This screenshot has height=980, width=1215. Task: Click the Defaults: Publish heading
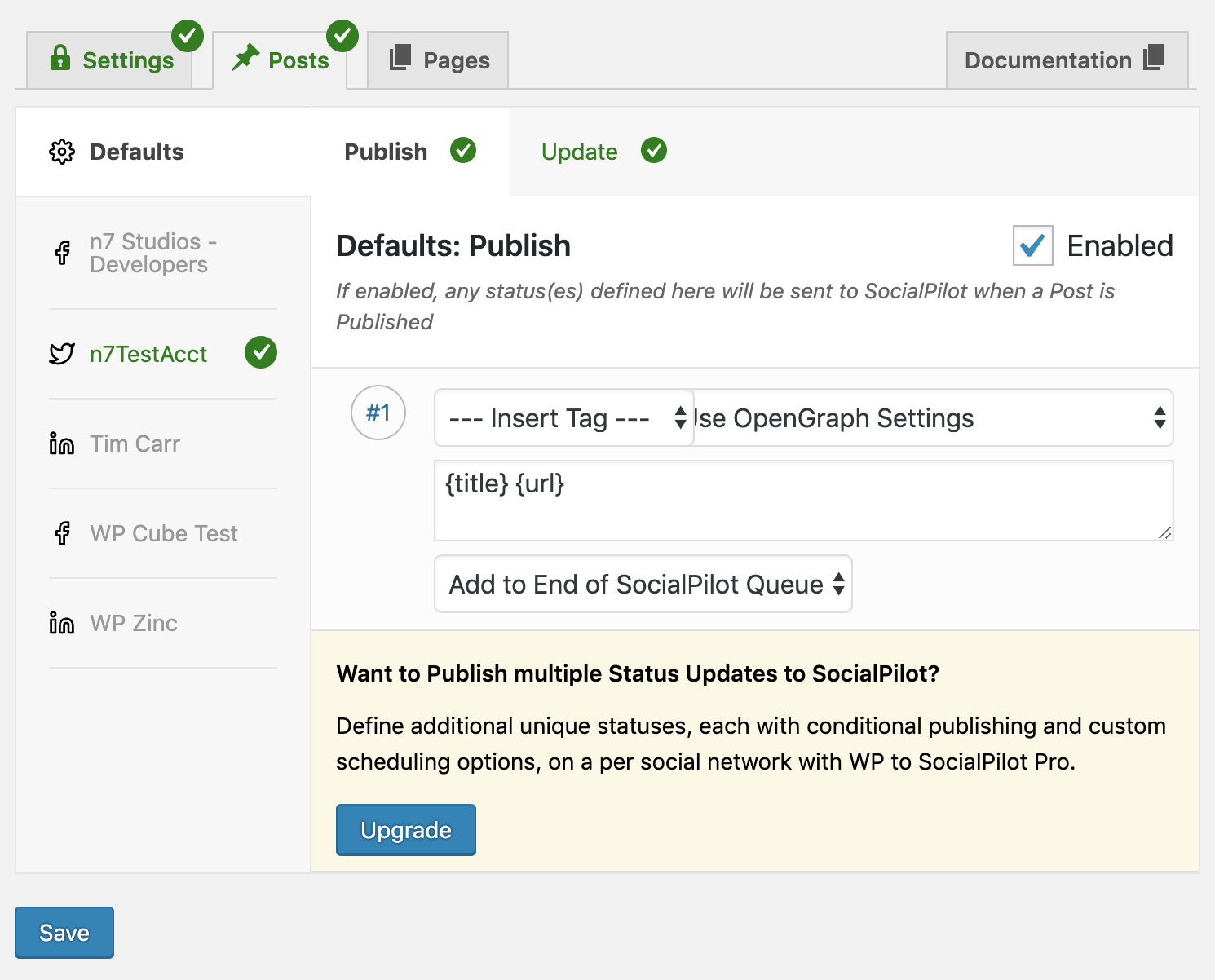point(453,245)
